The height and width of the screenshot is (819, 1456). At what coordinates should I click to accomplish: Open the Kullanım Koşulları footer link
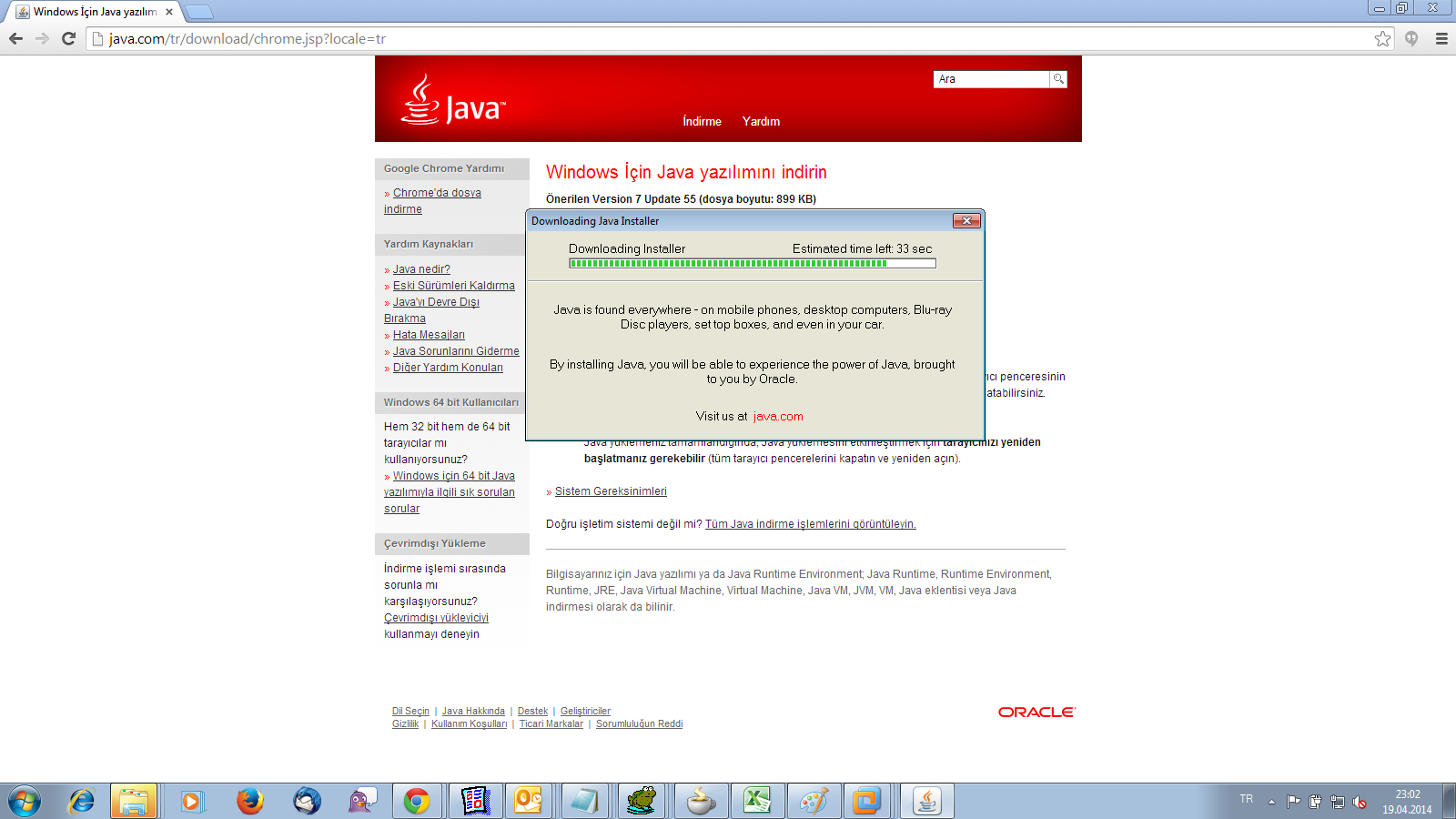[x=469, y=724]
